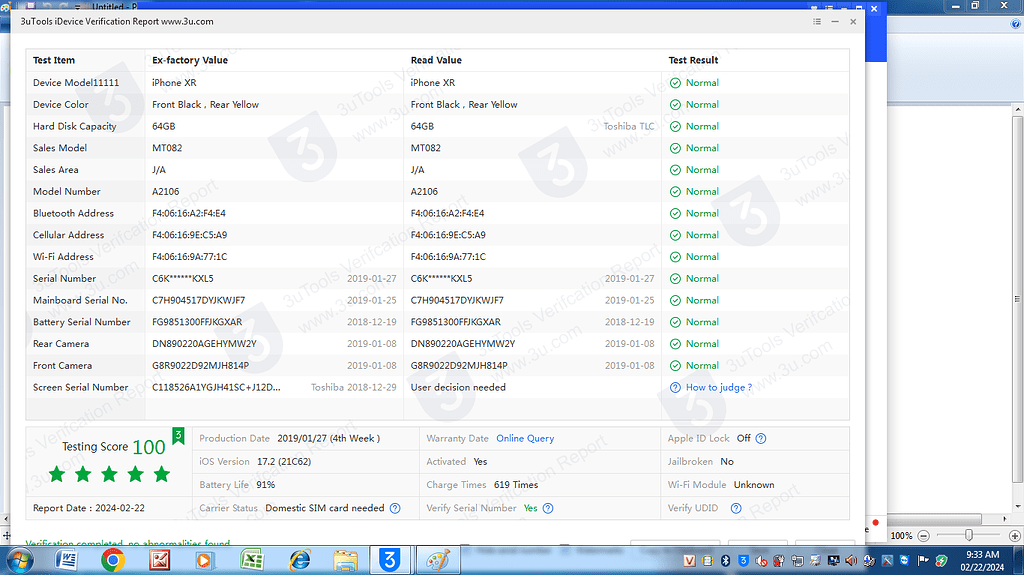Open the report options list icon
This screenshot has height=575, width=1024.
tap(817, 22)
